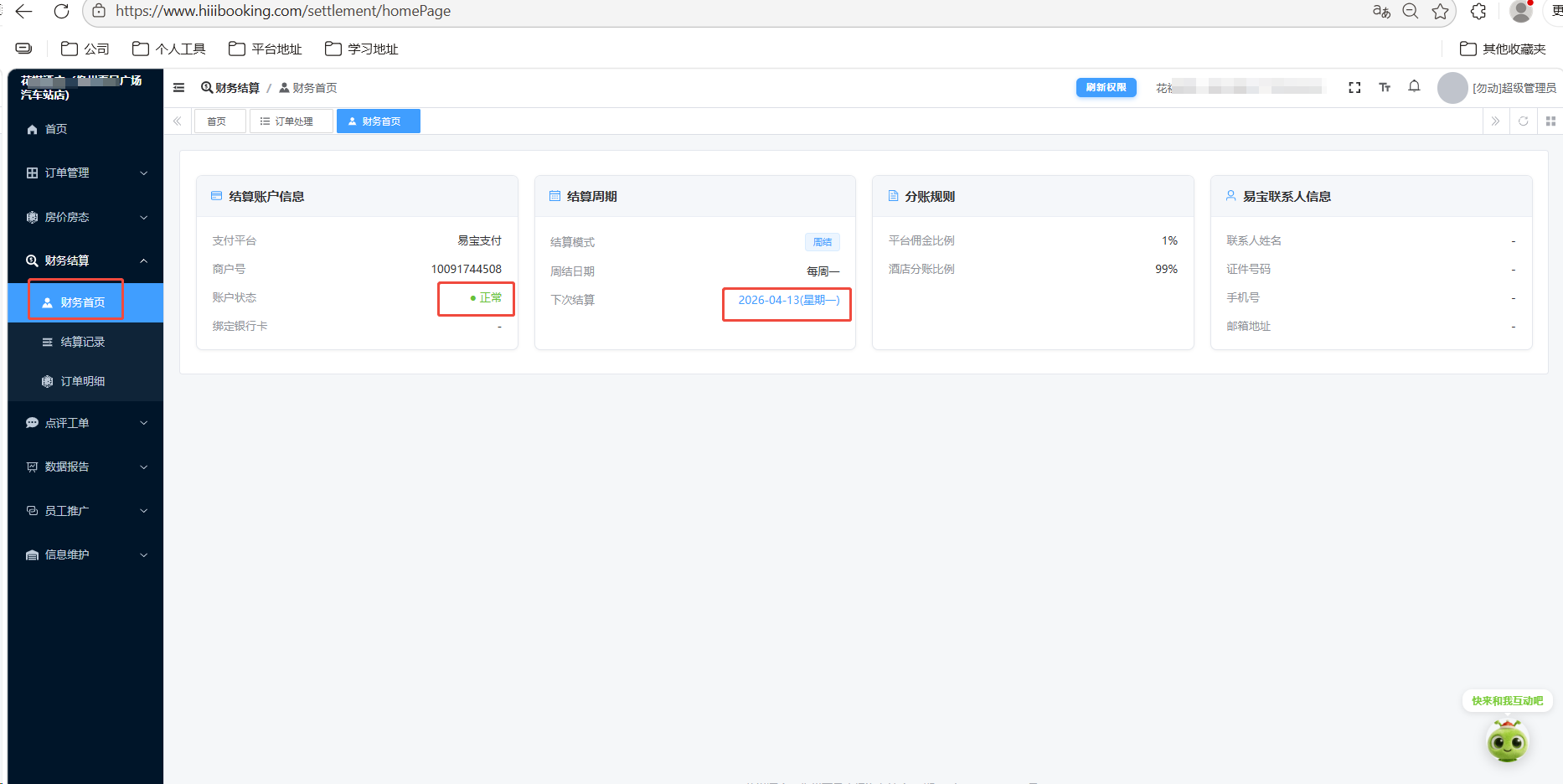The height and width of the screenshot is (784, 1563).
Task: Open the font size adjustment icon
Action: pos(1385,88)
